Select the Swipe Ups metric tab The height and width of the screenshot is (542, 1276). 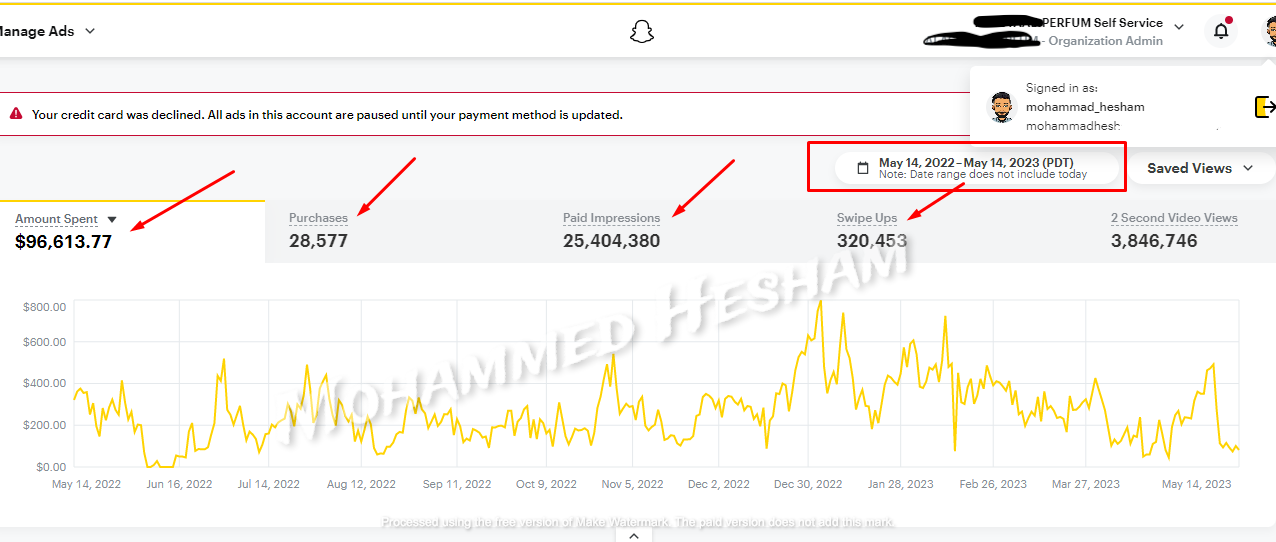pyautogui.click(x=871, y=230)
